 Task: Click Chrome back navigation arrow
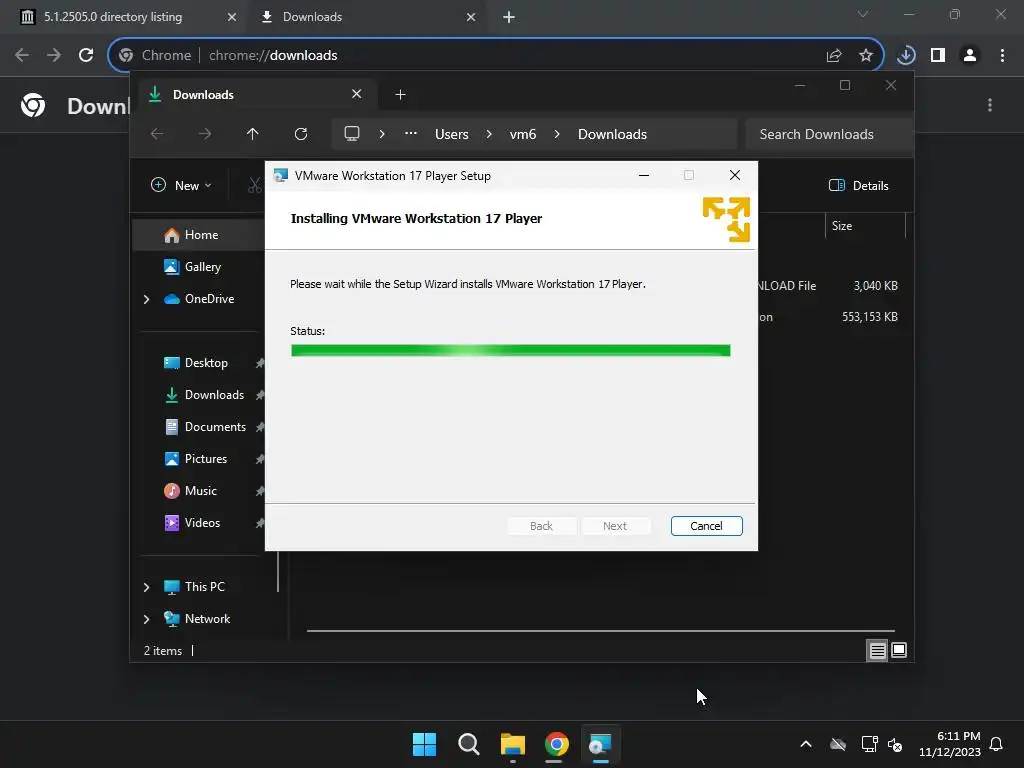(22, 56)
